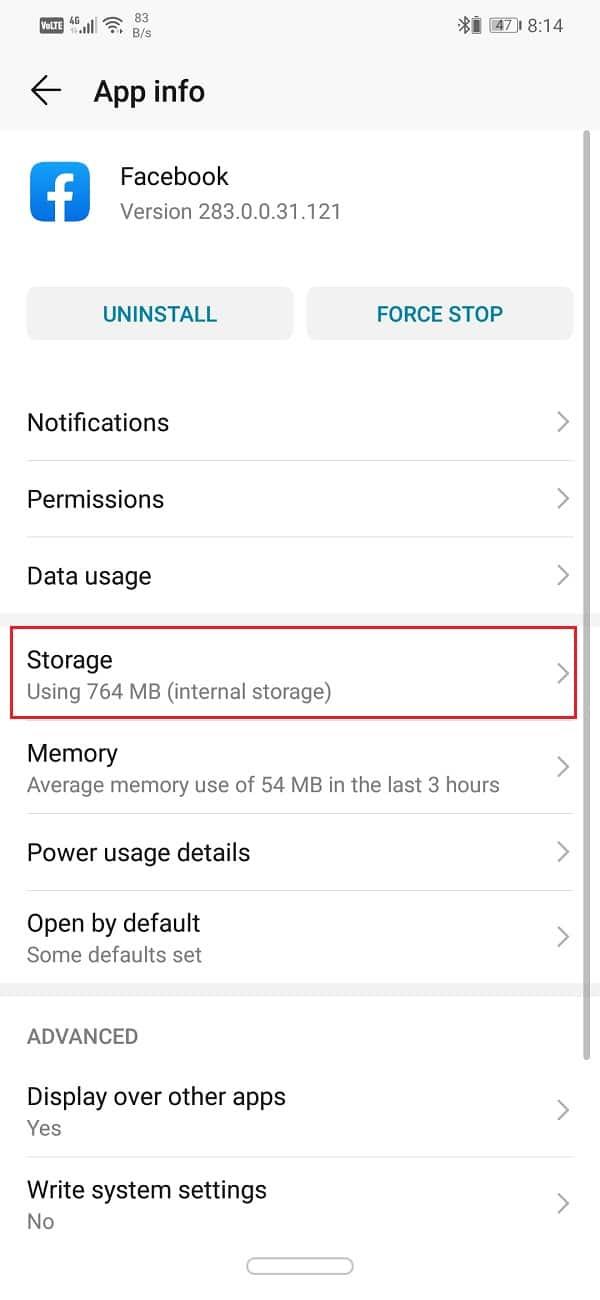Expand the Power usage details chevron
This screenshot has width=600, height=1300.
tap(563, 852)
